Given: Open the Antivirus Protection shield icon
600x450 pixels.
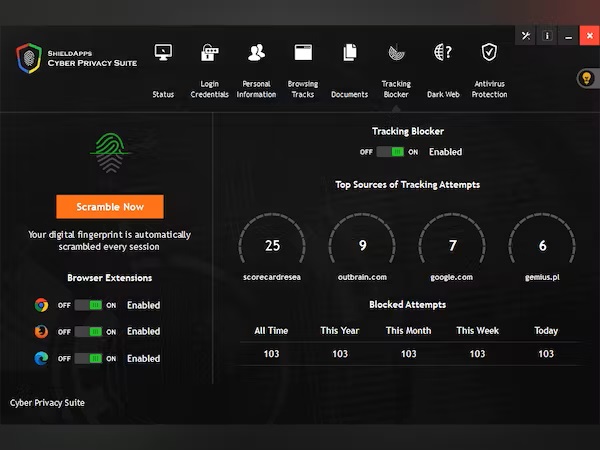Looking at the screenshot, I should point(489,52).
